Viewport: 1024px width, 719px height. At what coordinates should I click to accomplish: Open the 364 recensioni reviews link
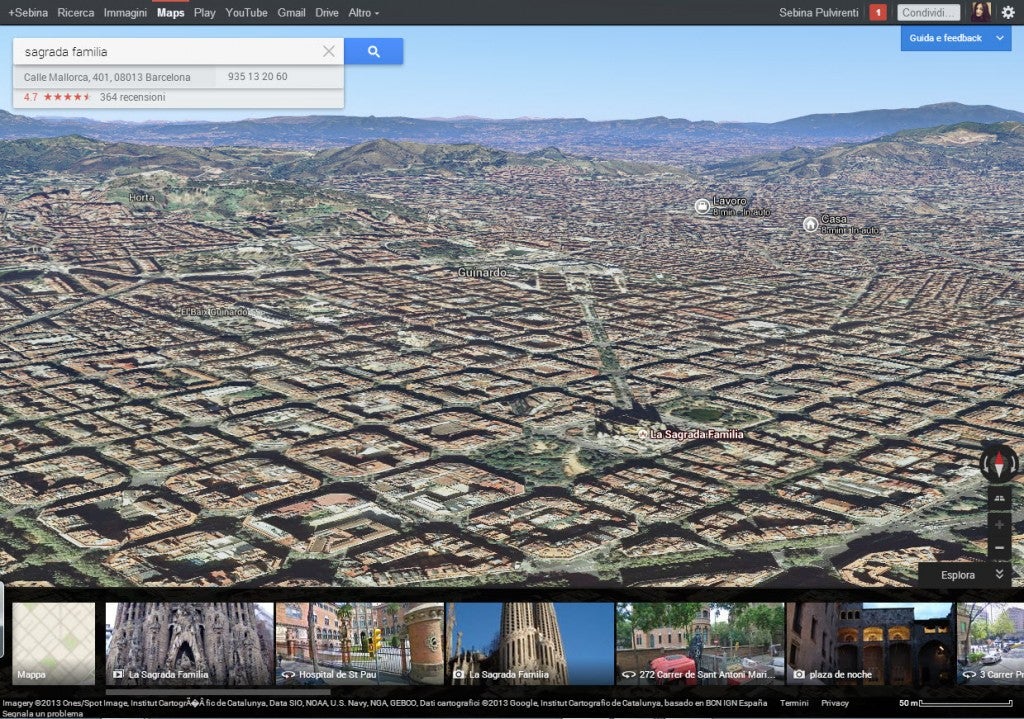click(x=133, y=97)
